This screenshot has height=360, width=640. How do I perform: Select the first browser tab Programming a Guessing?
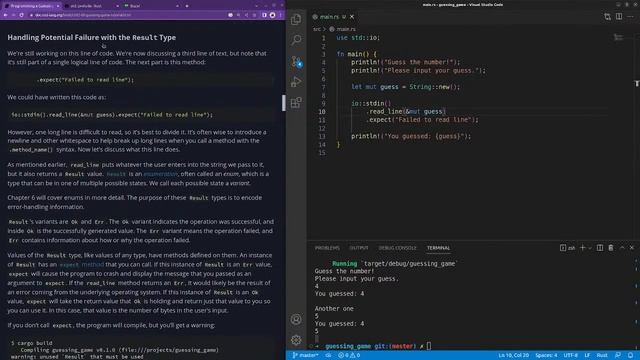point(31,6)
